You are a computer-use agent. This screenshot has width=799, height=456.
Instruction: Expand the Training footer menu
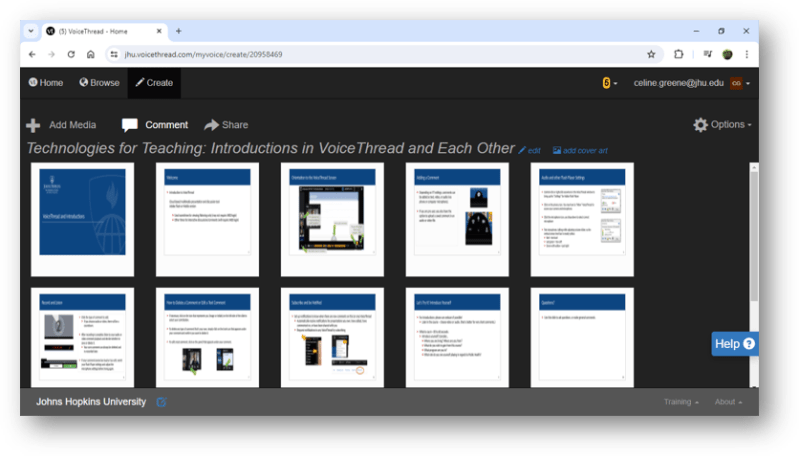point(681,402)
